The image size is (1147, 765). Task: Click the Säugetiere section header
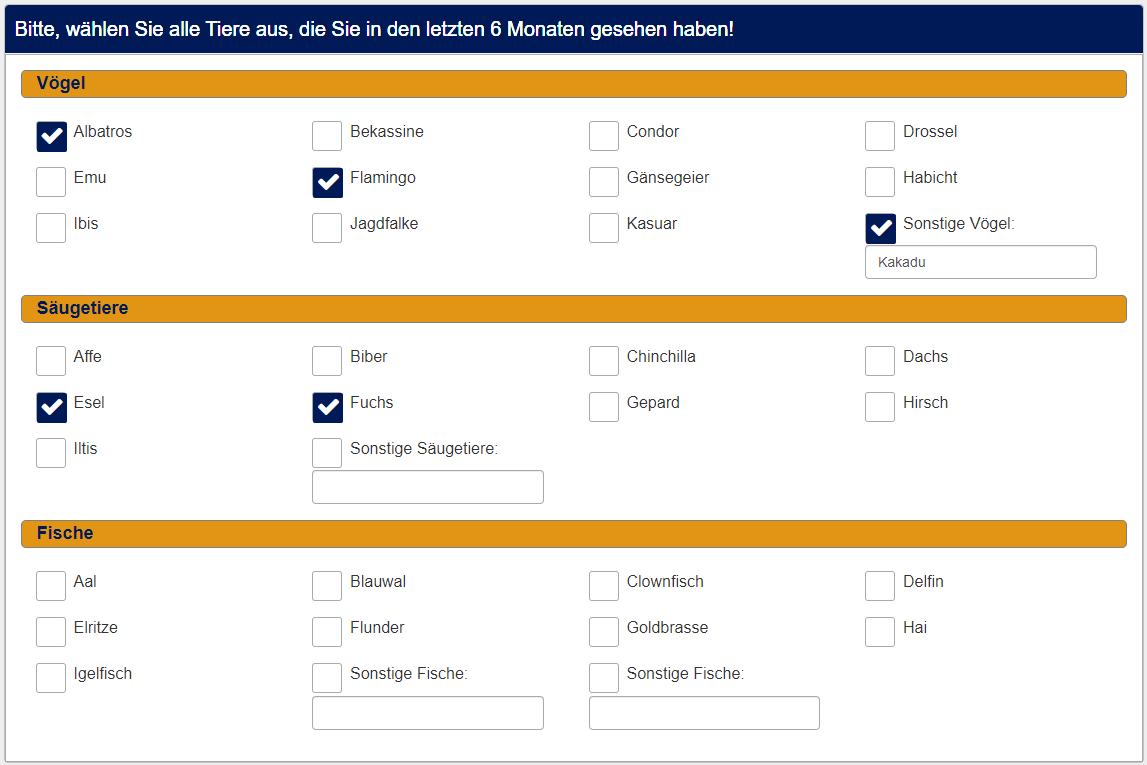tap(573, 309)
